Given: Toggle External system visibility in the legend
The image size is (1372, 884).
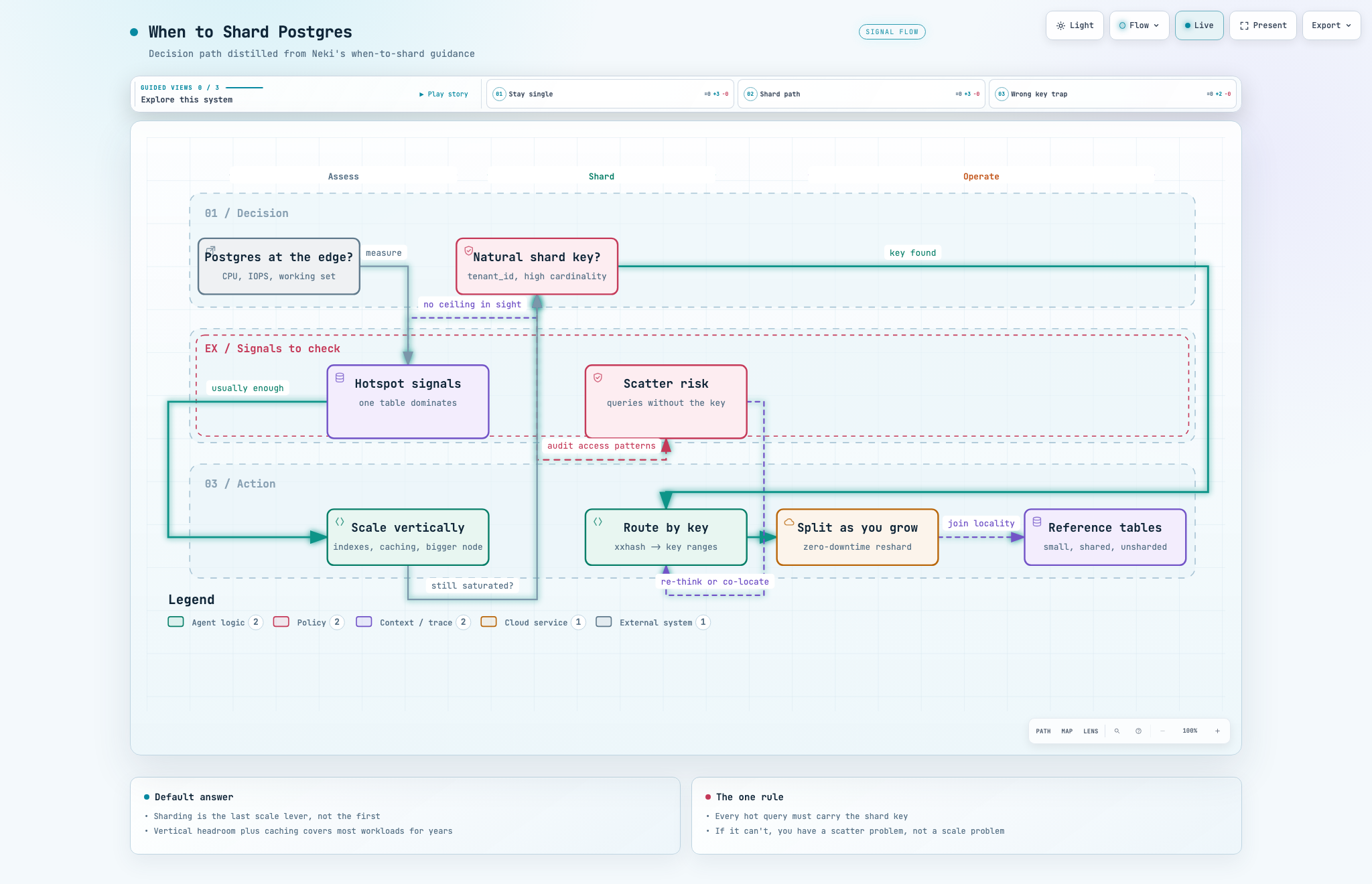Looking at the screenshot, I should pos(653,622).
